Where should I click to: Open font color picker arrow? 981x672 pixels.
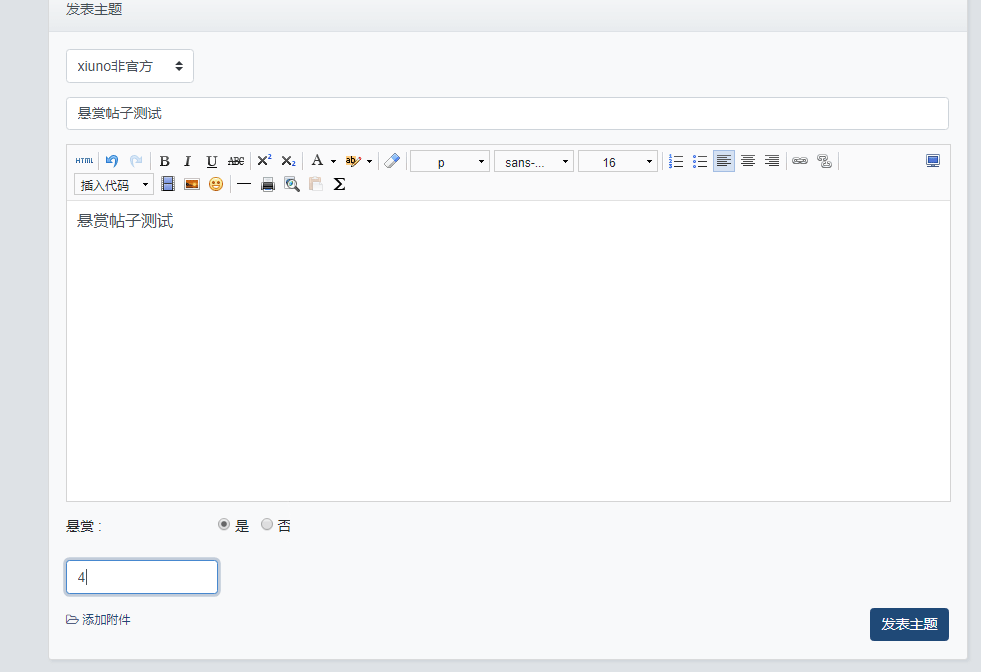(x=333, y=161)
